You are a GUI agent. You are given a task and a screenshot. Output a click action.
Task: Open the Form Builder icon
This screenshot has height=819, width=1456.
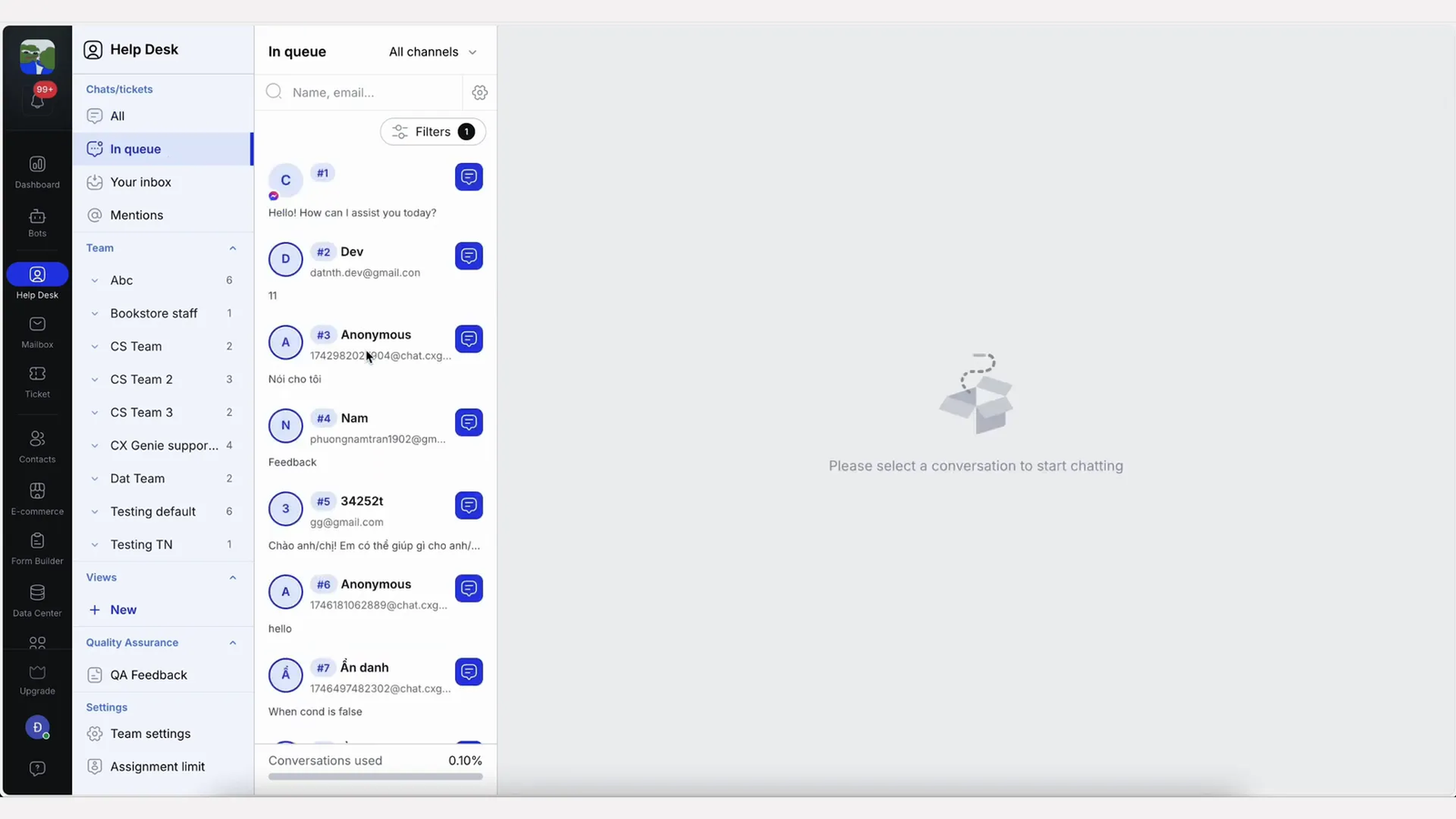coord(37,549)
